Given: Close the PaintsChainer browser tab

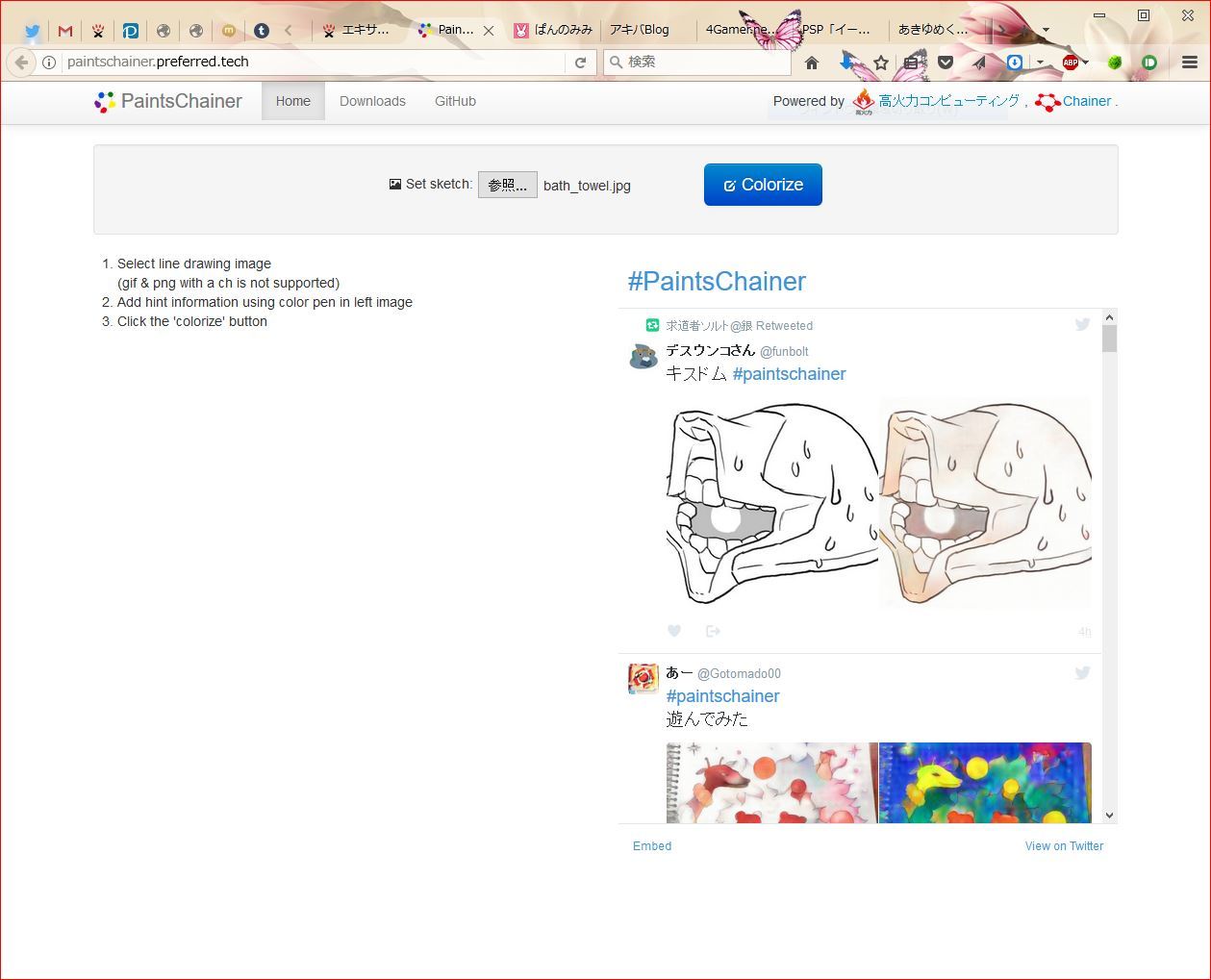Looking at the screenshot, I should [x=489, y=31].
